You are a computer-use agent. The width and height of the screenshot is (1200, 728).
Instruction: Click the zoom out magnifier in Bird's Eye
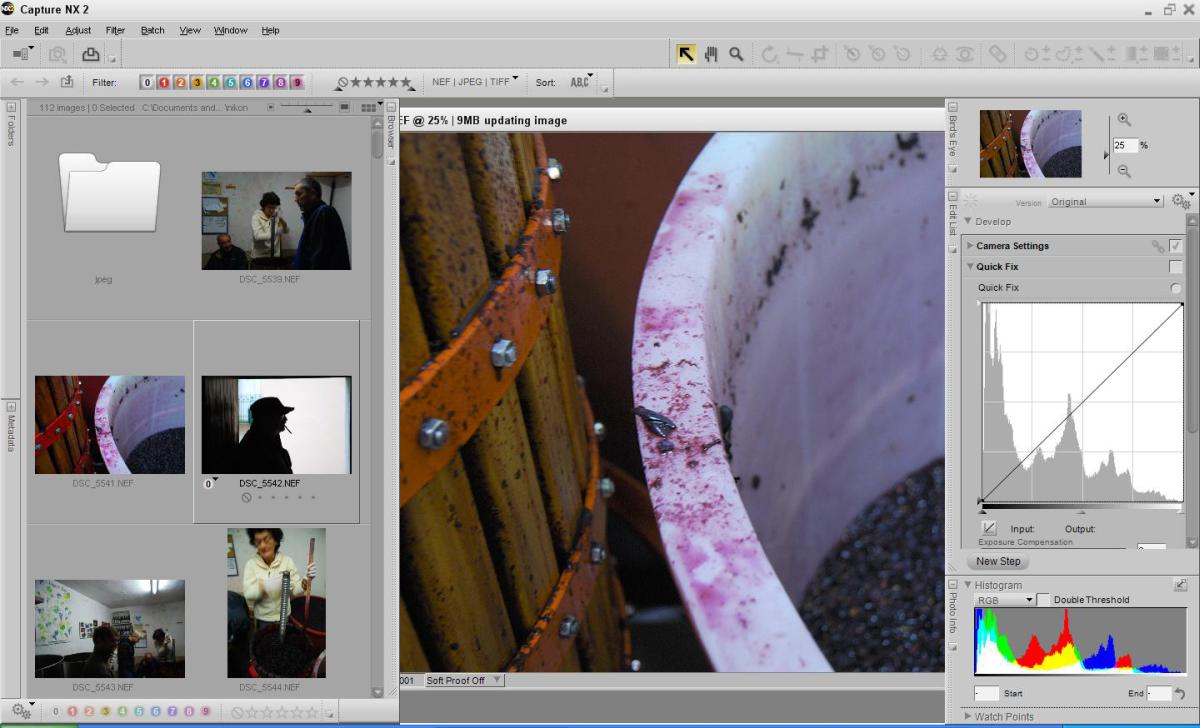tap(1124, 171)
